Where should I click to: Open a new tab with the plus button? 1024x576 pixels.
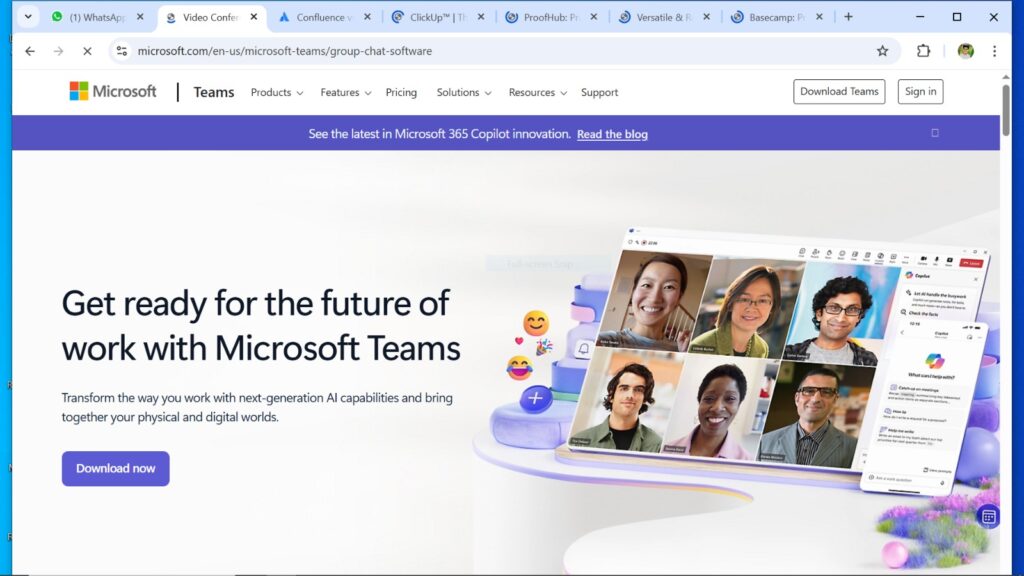848,17
